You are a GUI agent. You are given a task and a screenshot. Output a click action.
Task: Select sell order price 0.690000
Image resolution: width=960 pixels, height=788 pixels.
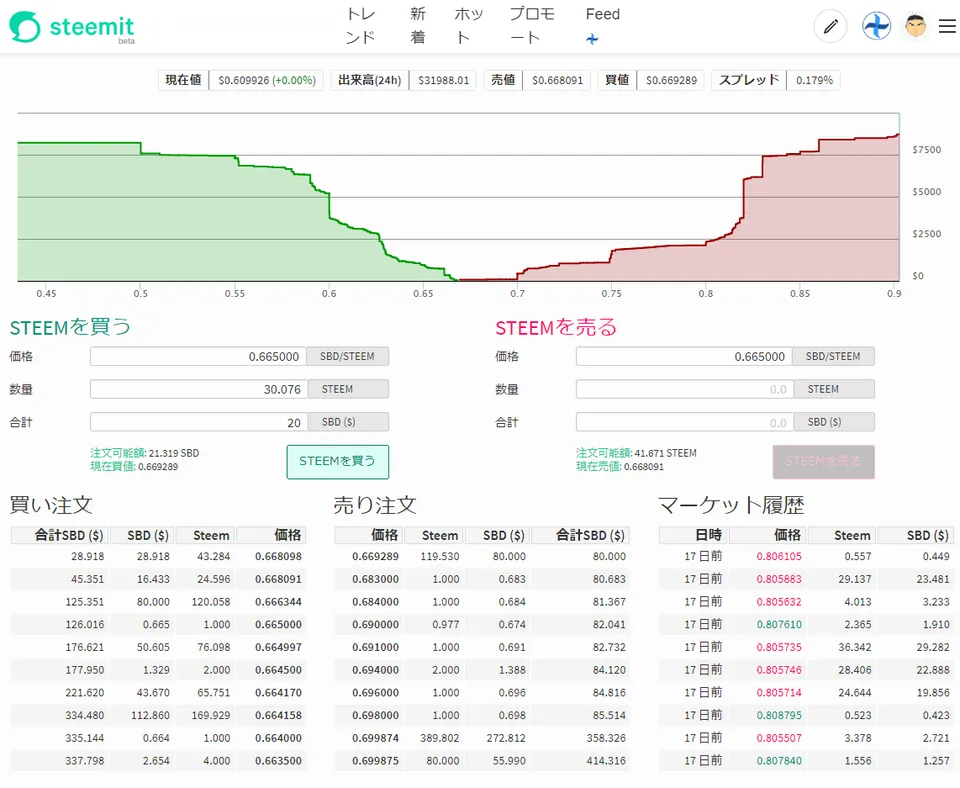[x=375, y=625]
